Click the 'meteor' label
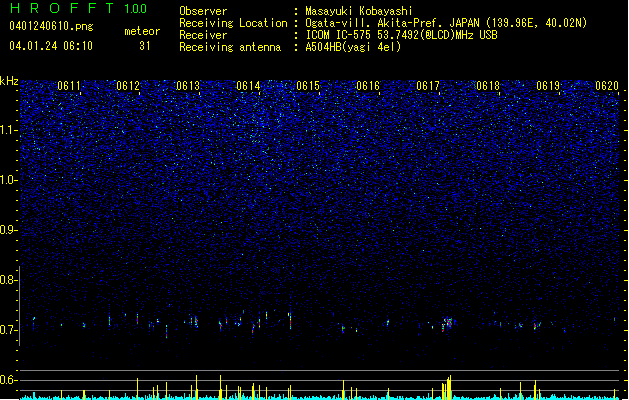The image size is (629, 400). [x=142, y=31]
